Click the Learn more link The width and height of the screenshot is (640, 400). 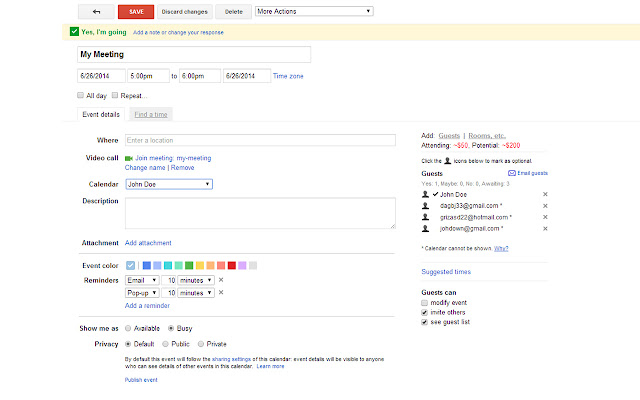[x=270, y=367]
